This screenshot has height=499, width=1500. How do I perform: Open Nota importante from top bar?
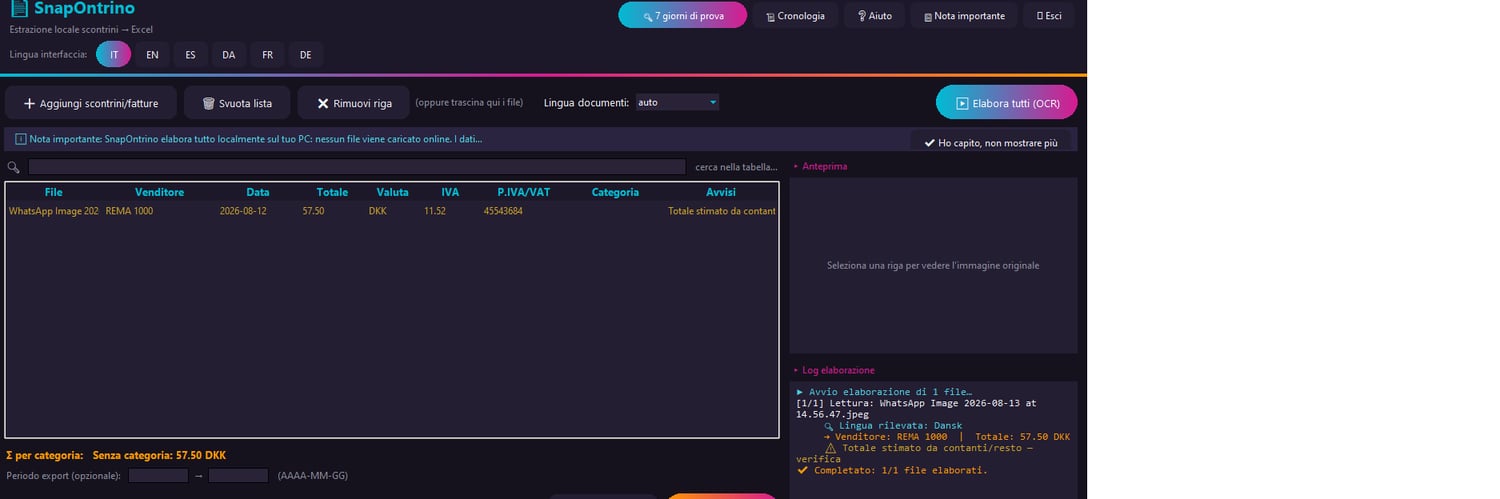point(964,16)
